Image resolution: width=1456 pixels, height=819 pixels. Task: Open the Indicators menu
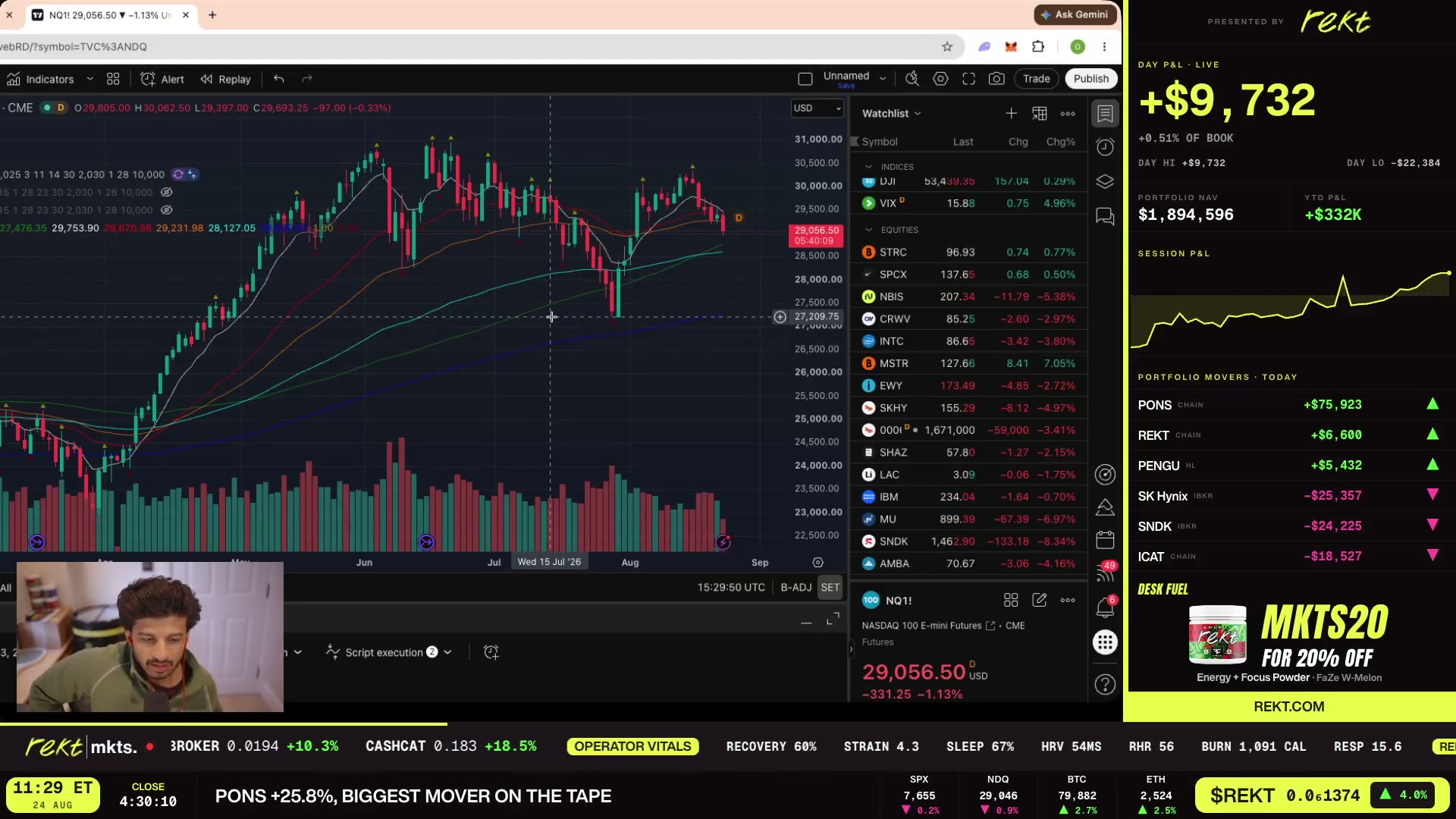coord(40,79)
